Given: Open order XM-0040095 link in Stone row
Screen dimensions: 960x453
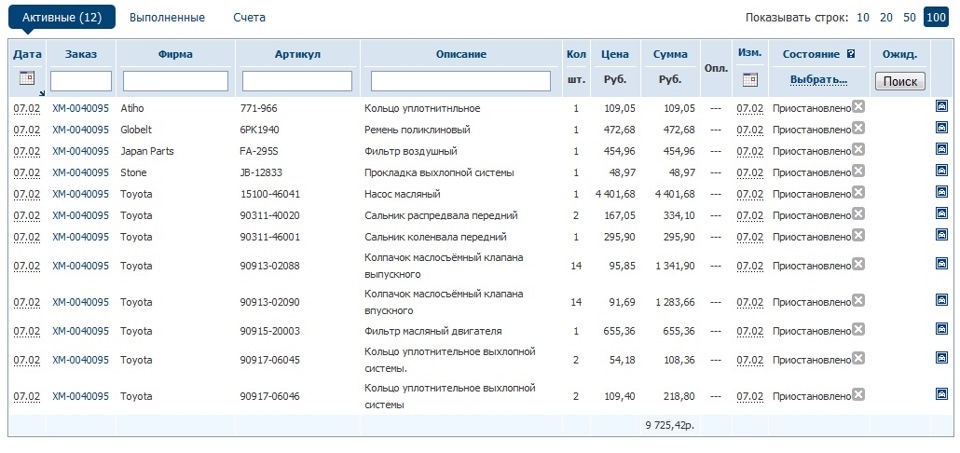Looking at the screenshot, I should click(81, 173).
